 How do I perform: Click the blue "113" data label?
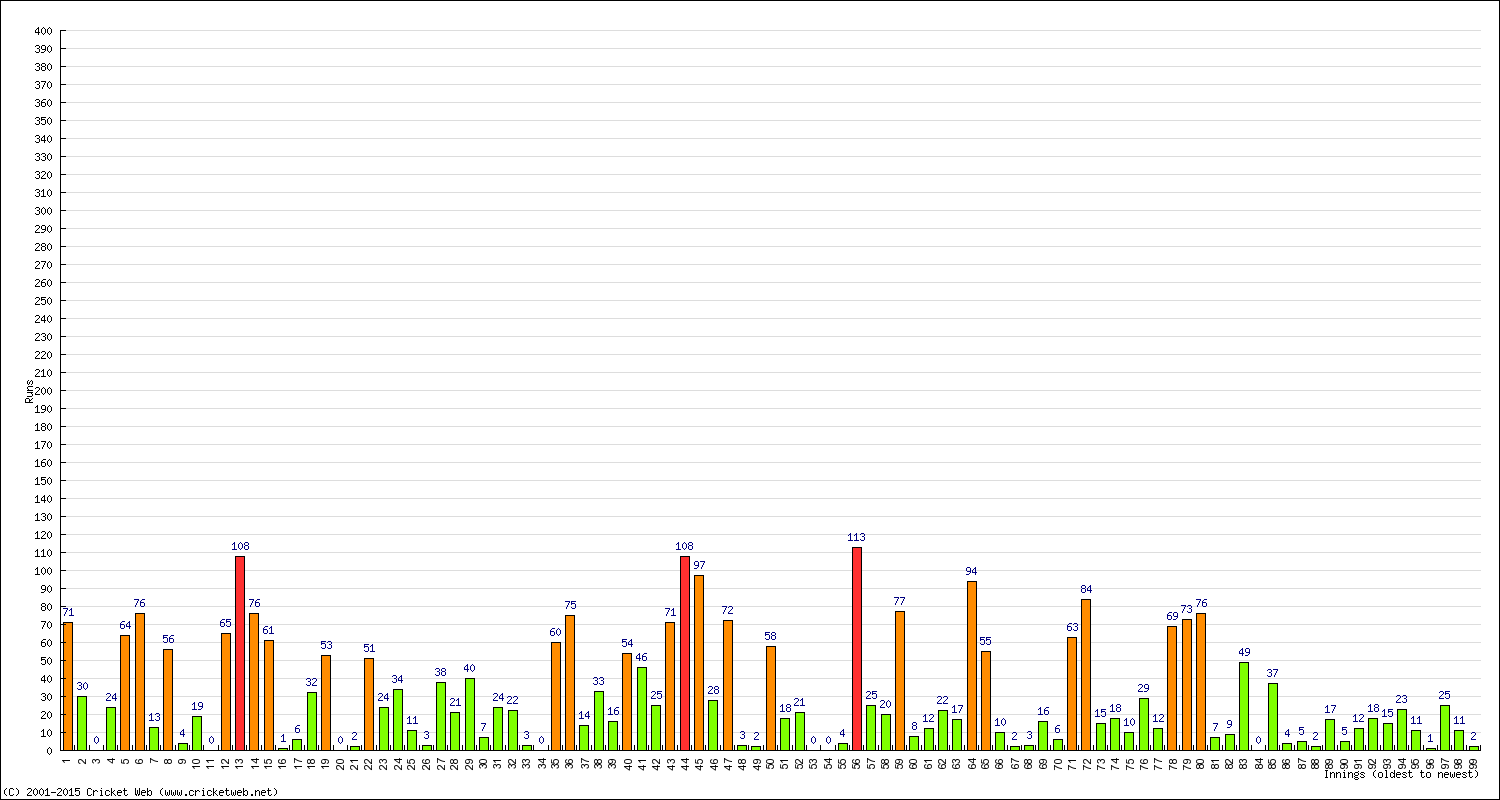click(857, 538)
